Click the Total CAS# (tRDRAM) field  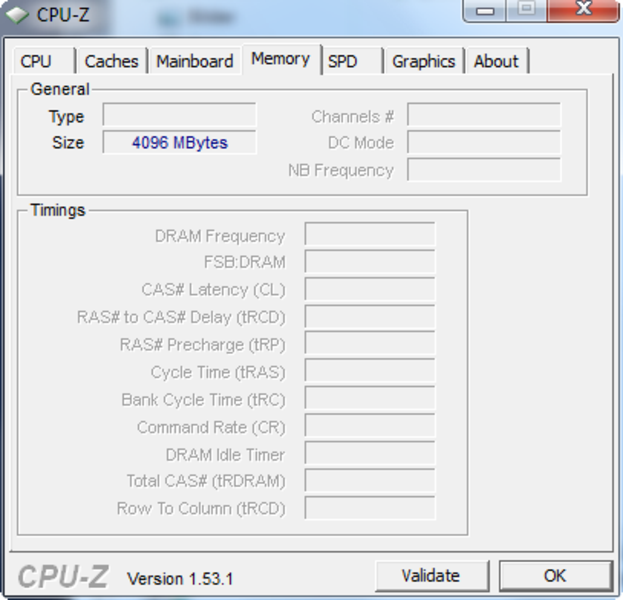tap(370, 480)
